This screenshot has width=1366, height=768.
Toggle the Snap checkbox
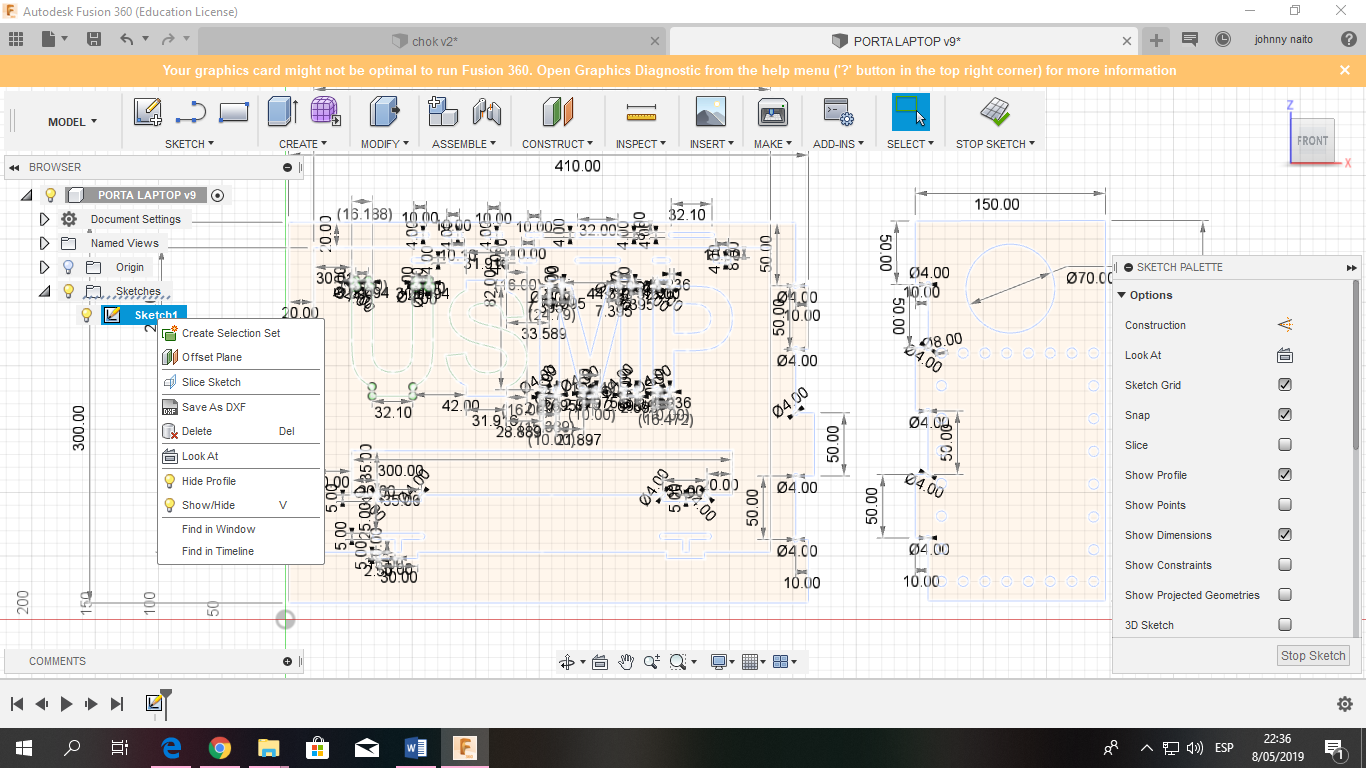coord(1285,415)
